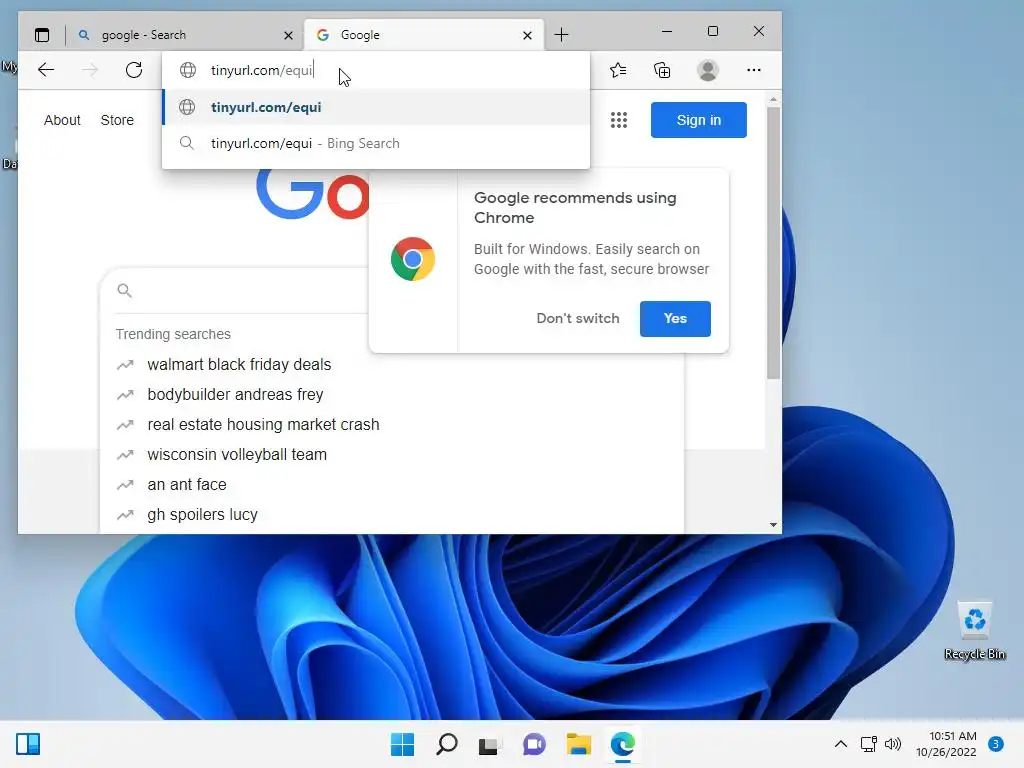This screenshot has width=1024, height=768.
Task: Open notification center badge
Action: [996, 744]
